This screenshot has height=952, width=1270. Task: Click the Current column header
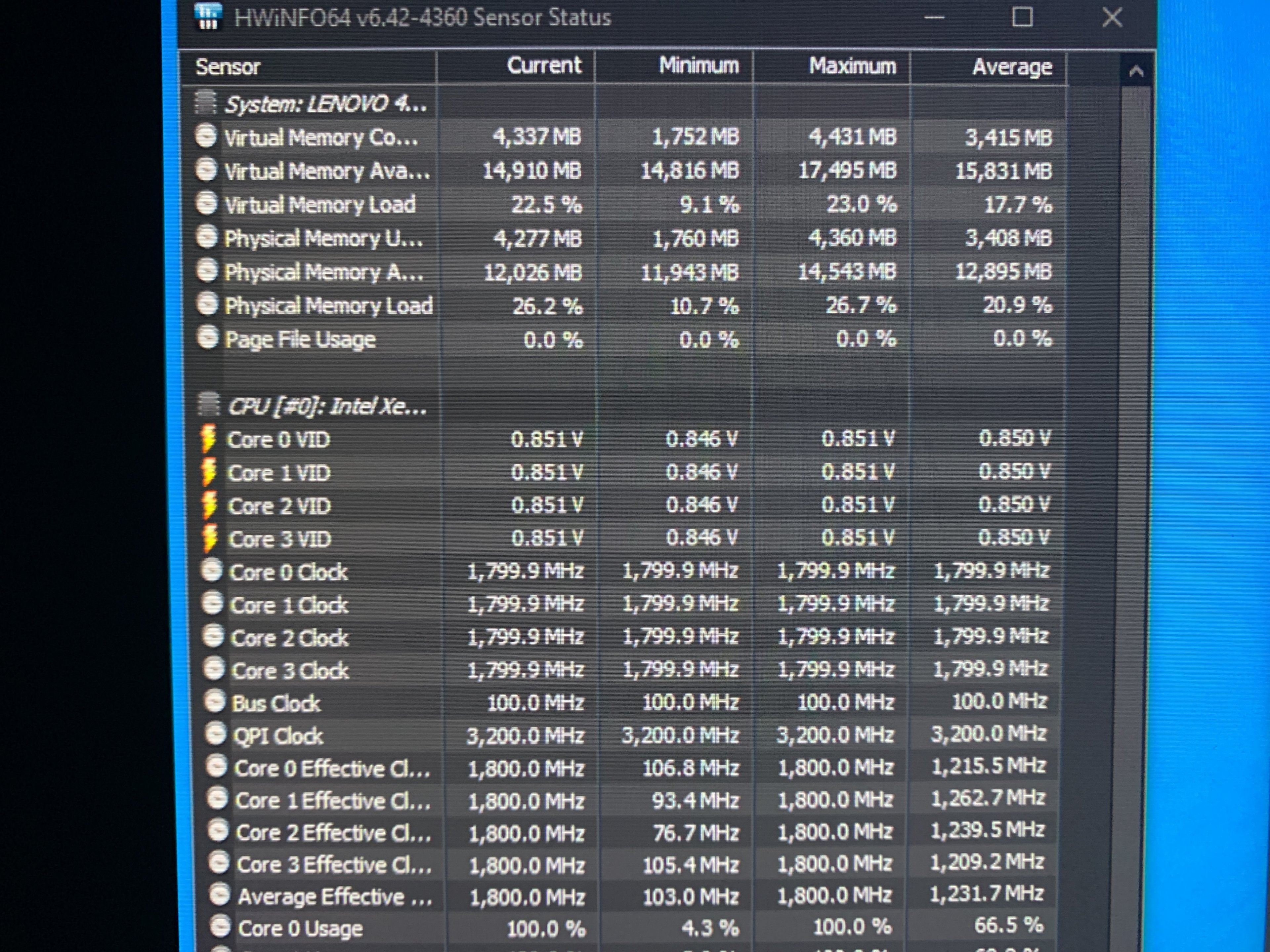coord(543,65)
